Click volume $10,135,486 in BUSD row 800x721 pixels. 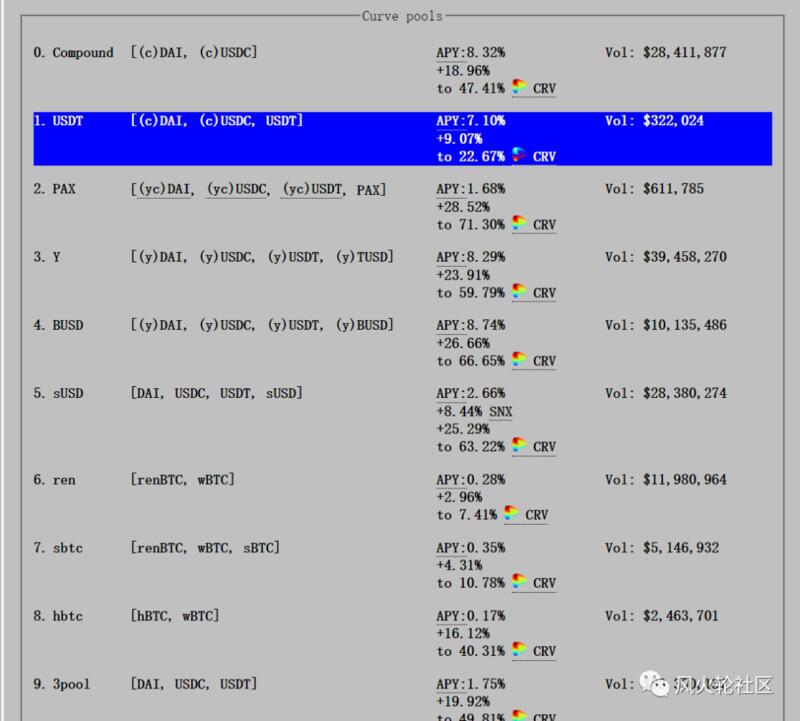[x=685, y=326]
